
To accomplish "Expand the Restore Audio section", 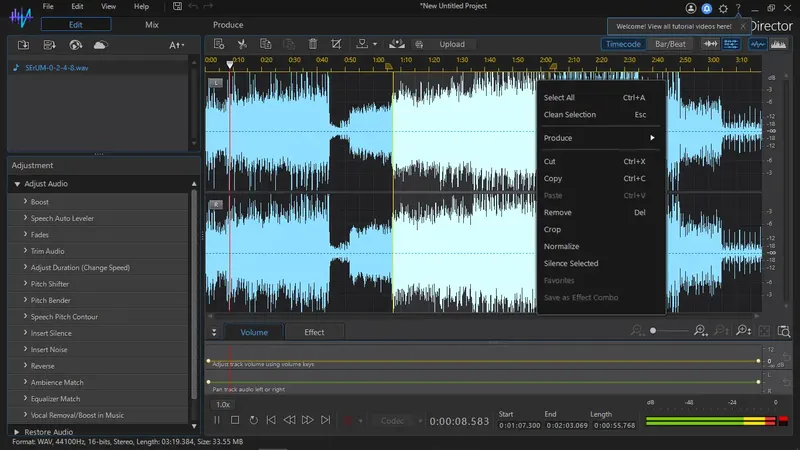I will [17, 431].
